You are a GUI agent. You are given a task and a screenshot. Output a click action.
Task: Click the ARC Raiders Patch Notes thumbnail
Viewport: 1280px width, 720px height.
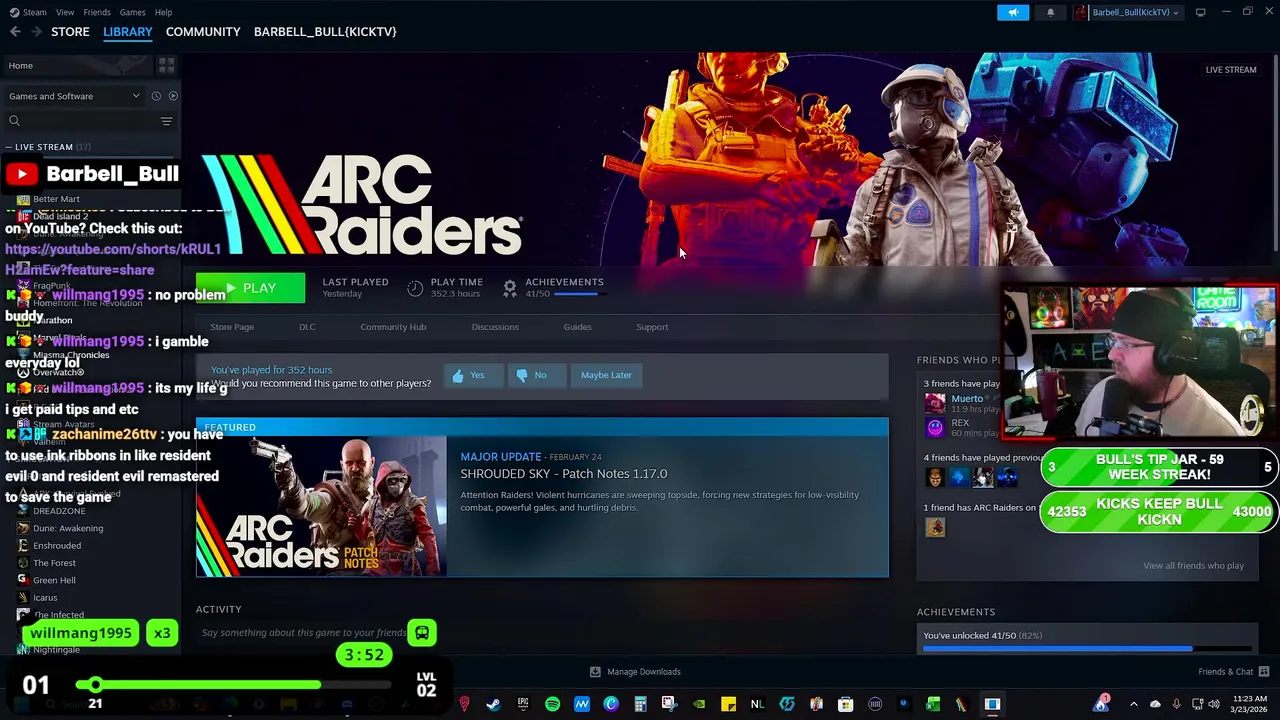pyautogui.click(x=321, y=506)
